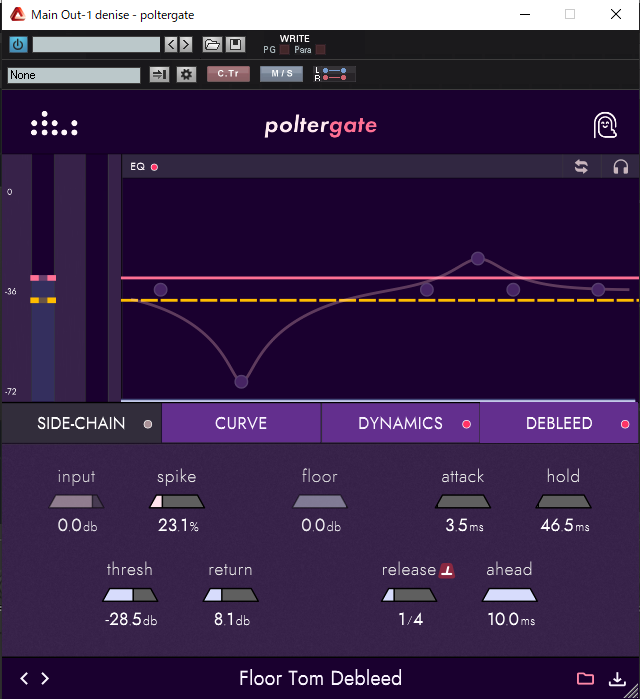This screenshot has height=699, width=640.
Task: Toggle the M / S button
Action: (282, 74)
